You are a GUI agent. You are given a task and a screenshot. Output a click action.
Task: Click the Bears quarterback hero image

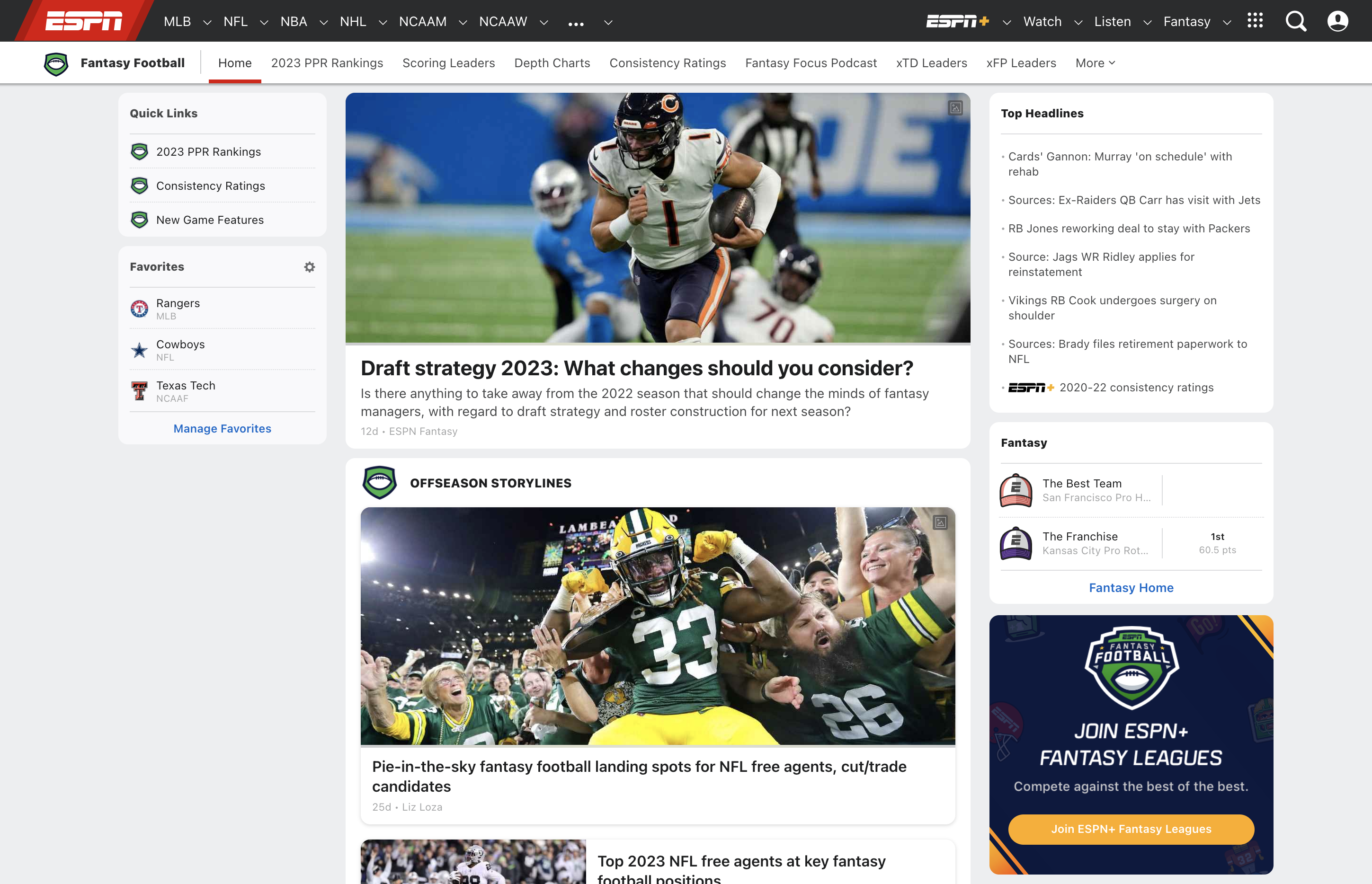tap(658, 218)
